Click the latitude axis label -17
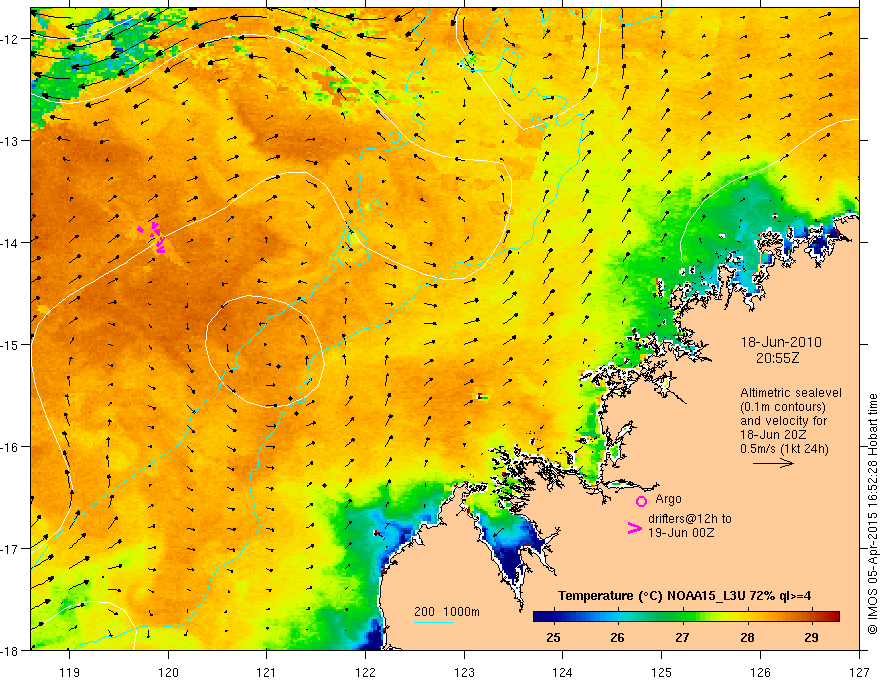Screen dimensions: 880x680 [x=10, y=549]
